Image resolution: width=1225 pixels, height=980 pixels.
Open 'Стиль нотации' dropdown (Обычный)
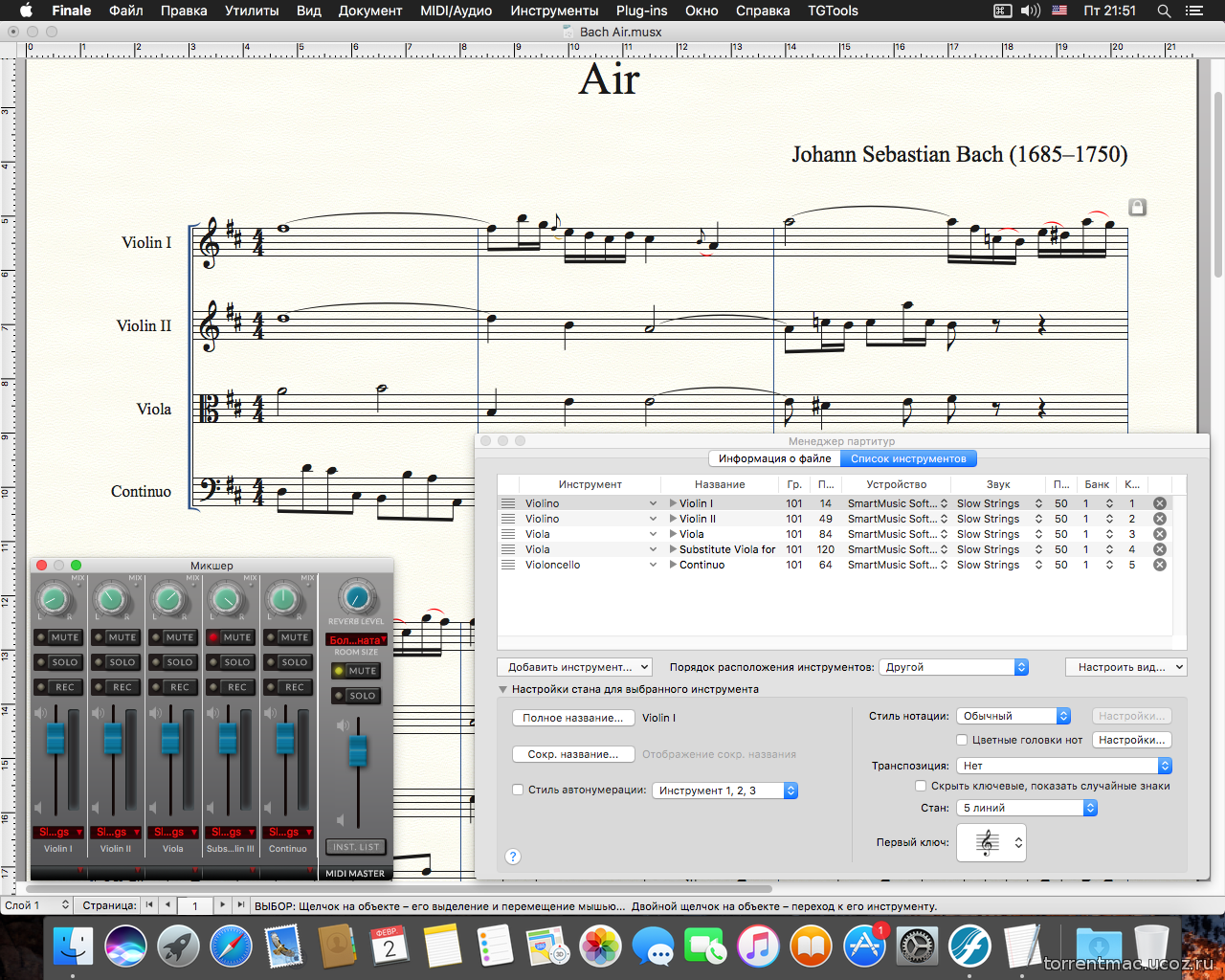tap(1013, 716)
